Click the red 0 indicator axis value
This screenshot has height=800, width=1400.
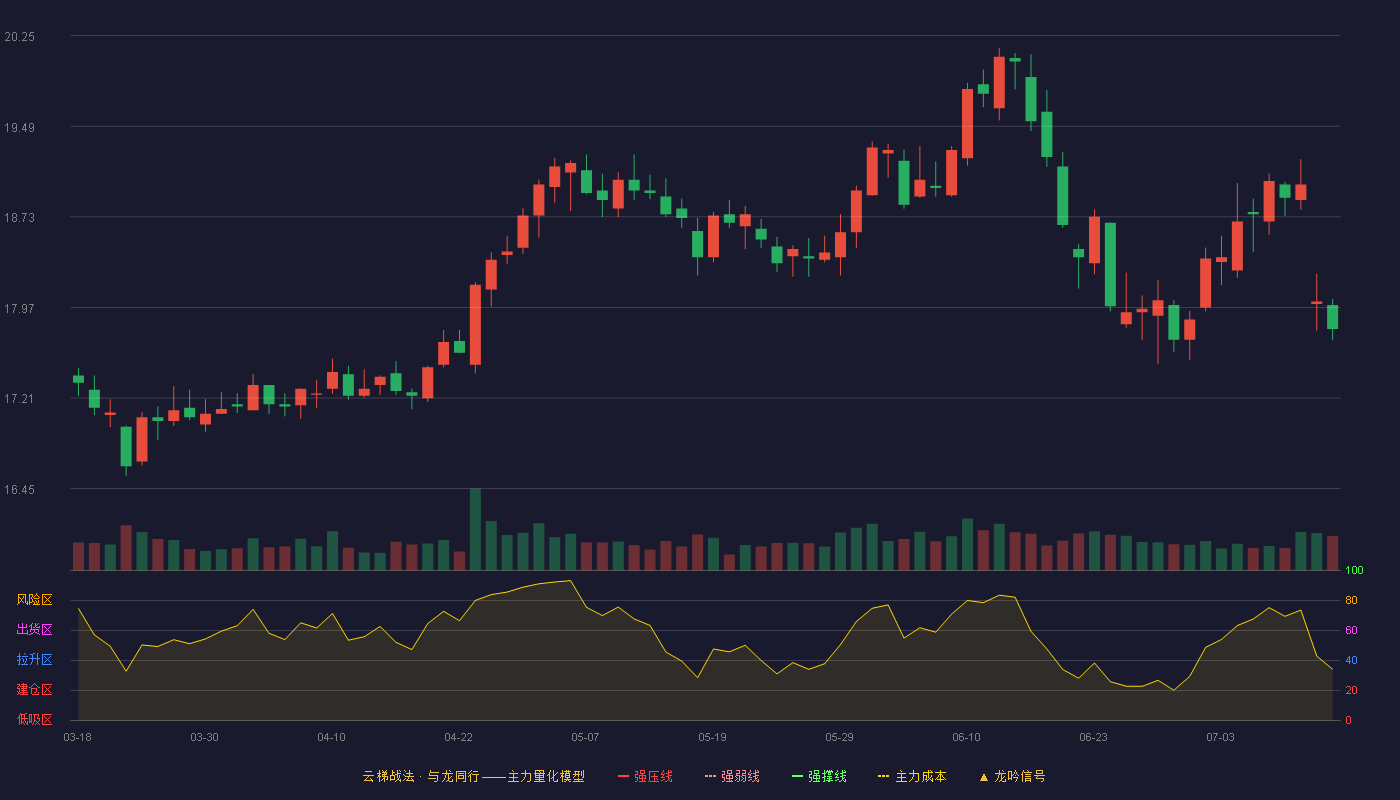[1348, 720]
